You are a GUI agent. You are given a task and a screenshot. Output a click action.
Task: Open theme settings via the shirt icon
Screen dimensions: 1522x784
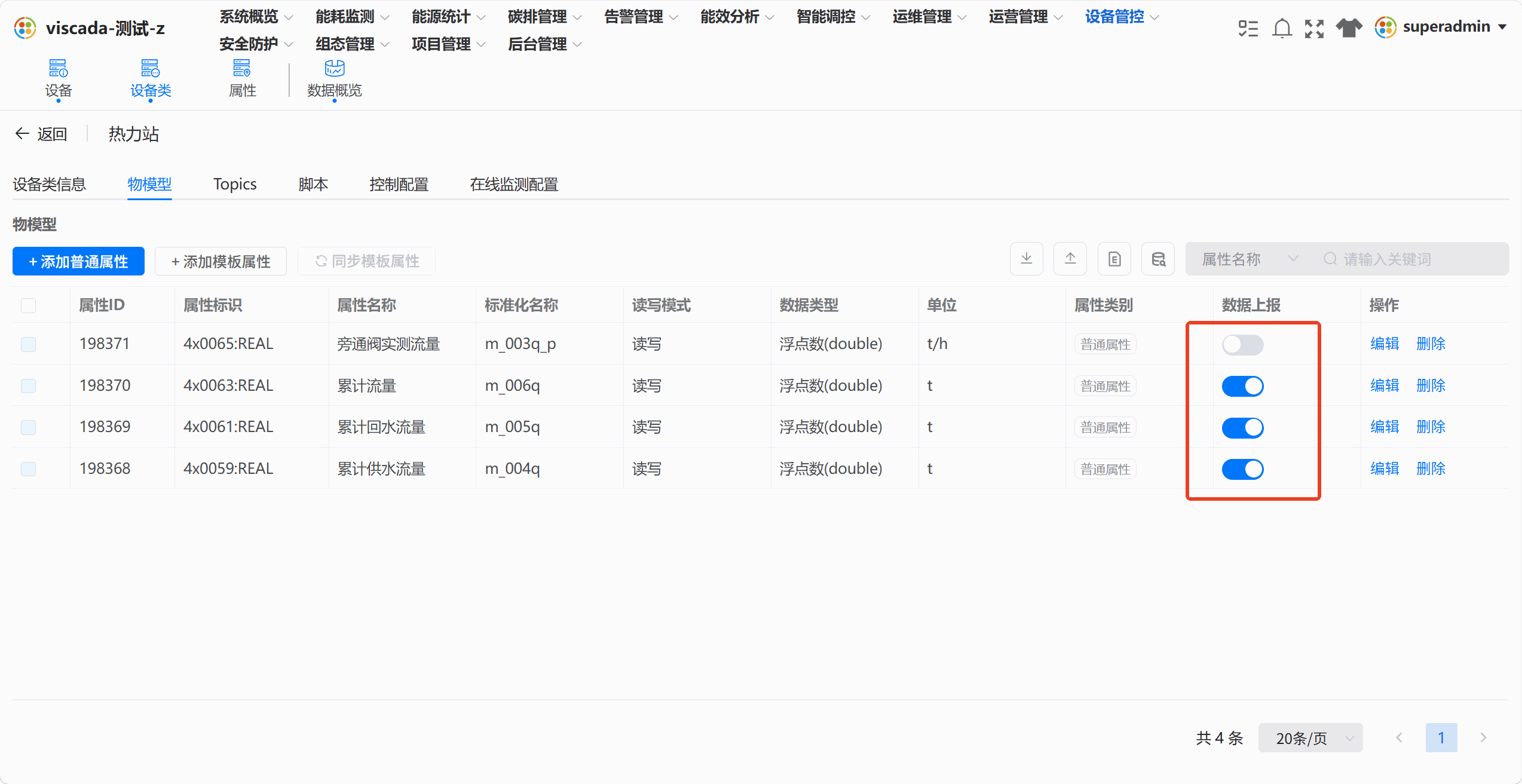1349,28
